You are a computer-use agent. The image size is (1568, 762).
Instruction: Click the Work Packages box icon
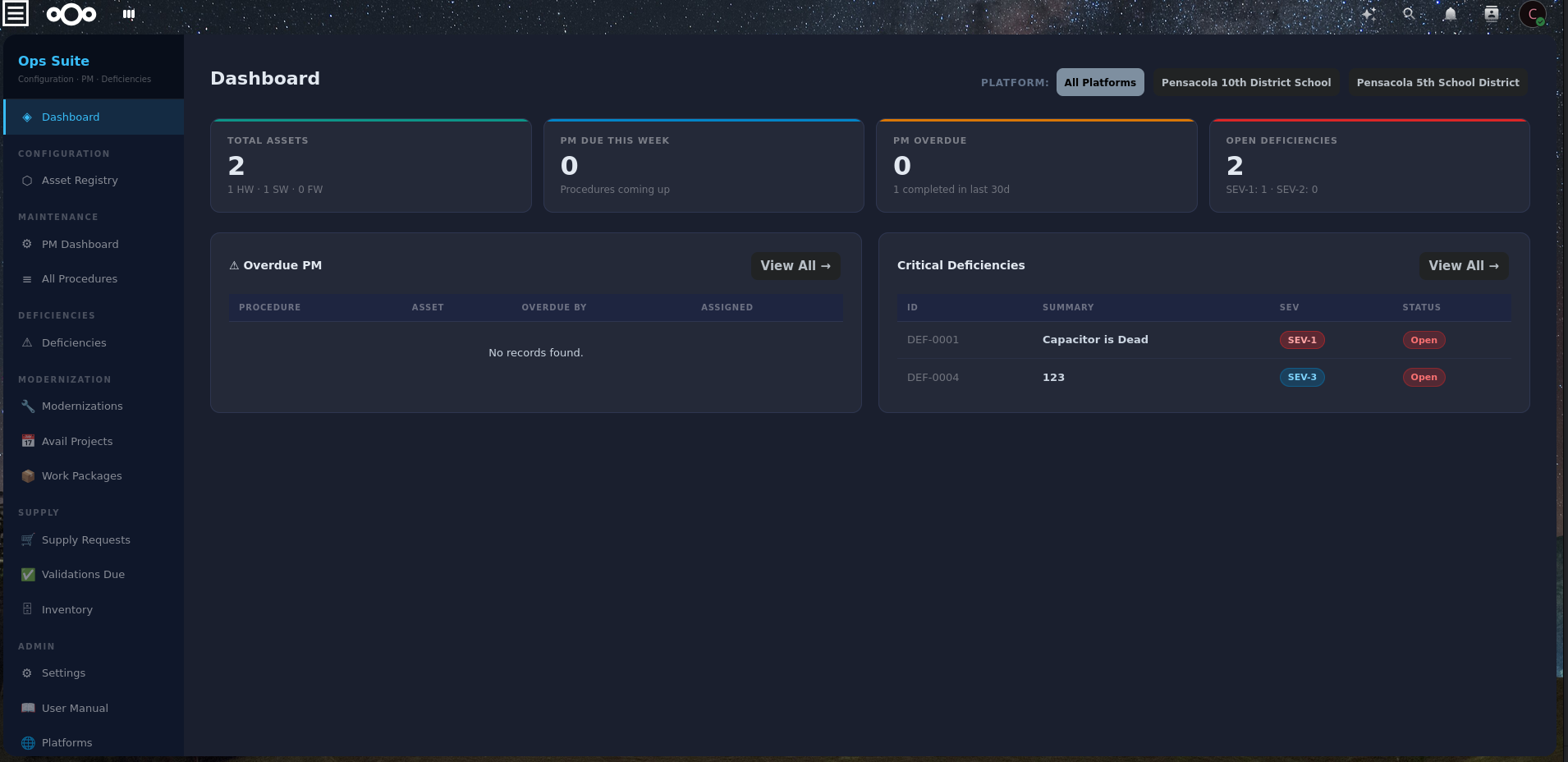coord(28,476)
